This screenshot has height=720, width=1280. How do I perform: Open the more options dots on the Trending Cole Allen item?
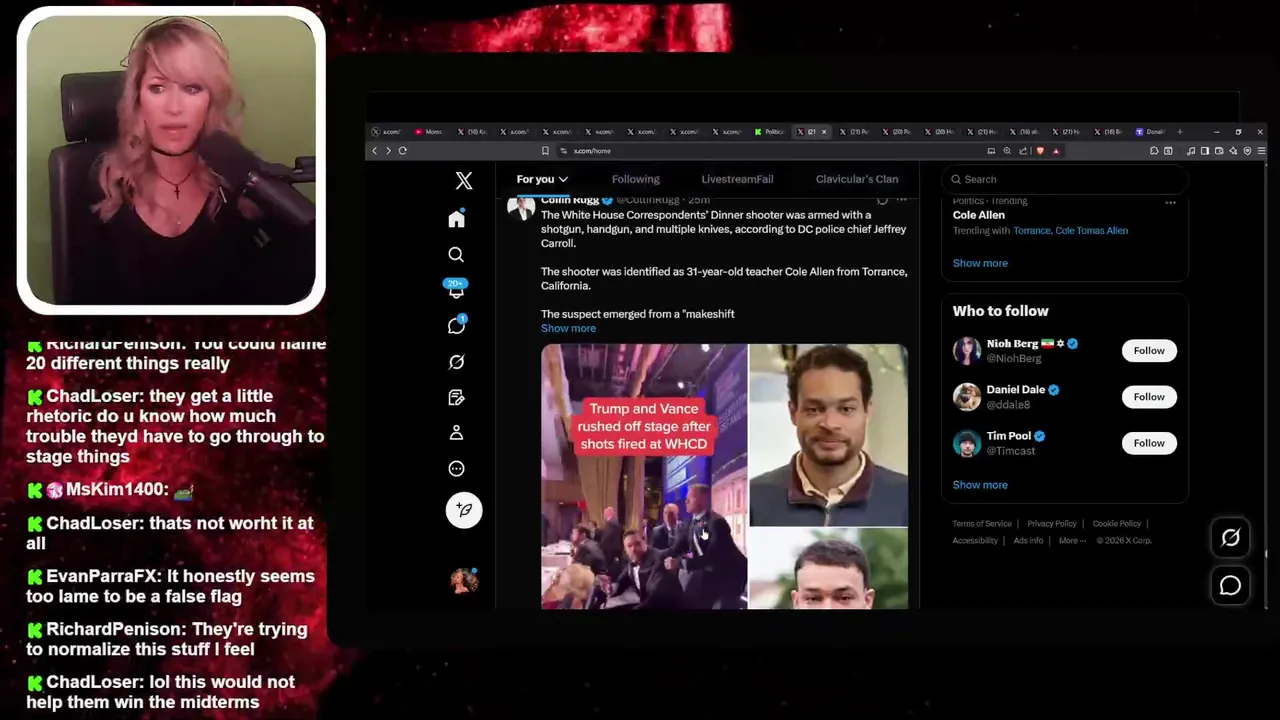pos(1170,202)
